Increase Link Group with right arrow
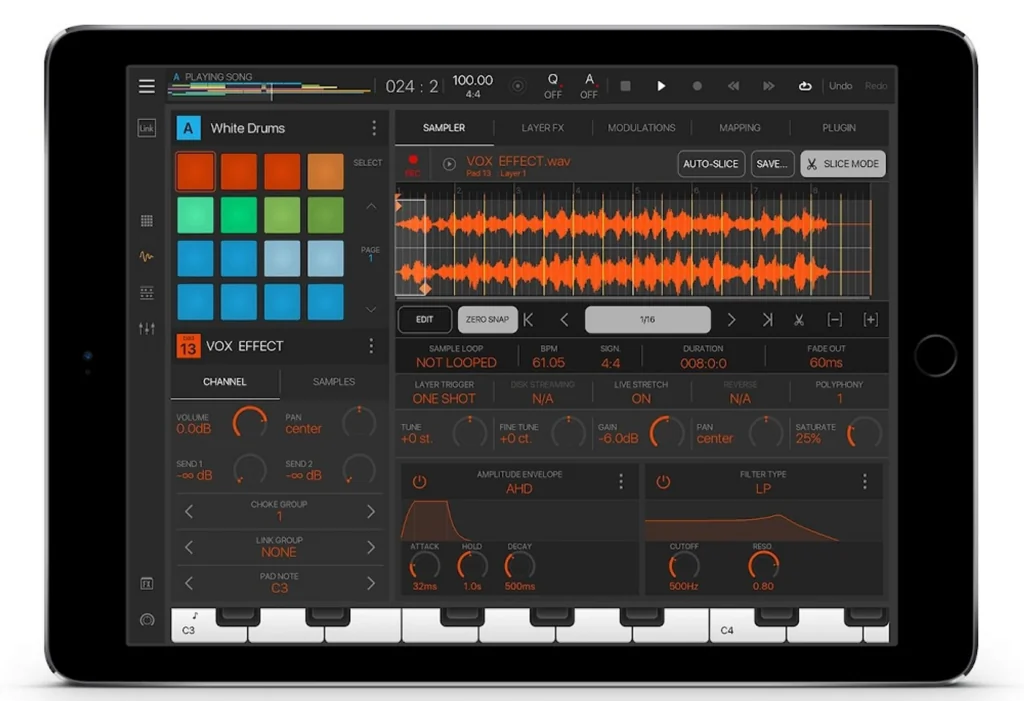This screenshot has width=1024, height=701. click(x=370, y=547)
